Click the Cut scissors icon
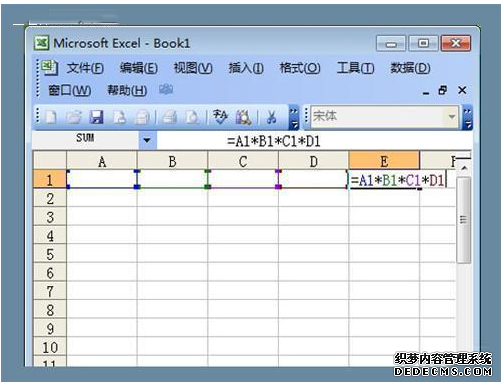Screen dimensions: 503x386 tap(272, 117)
